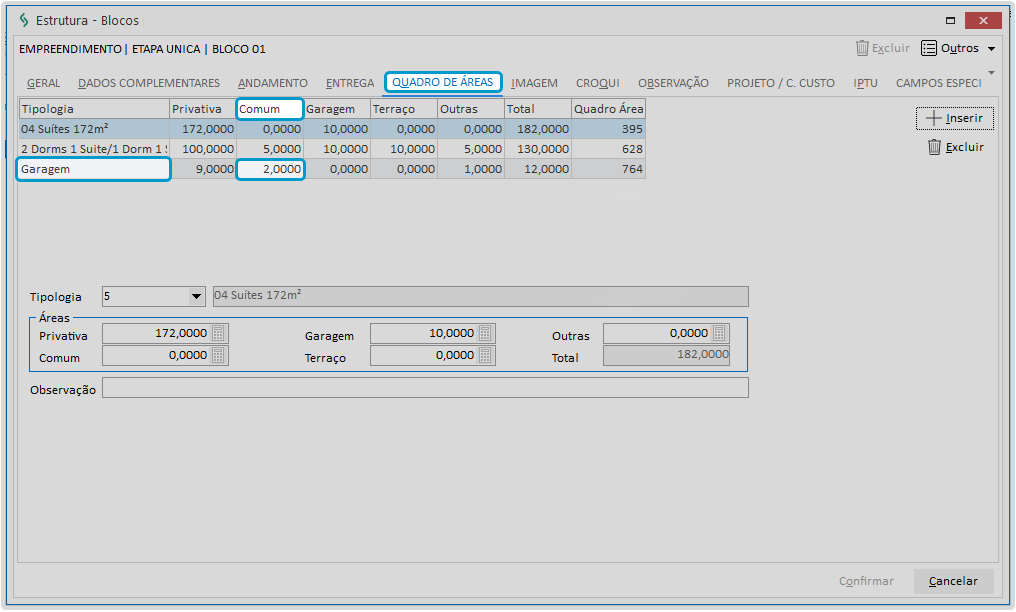Click the Comum column header
The width and height of the screenshot is (1016, 612).
[270, 109]
